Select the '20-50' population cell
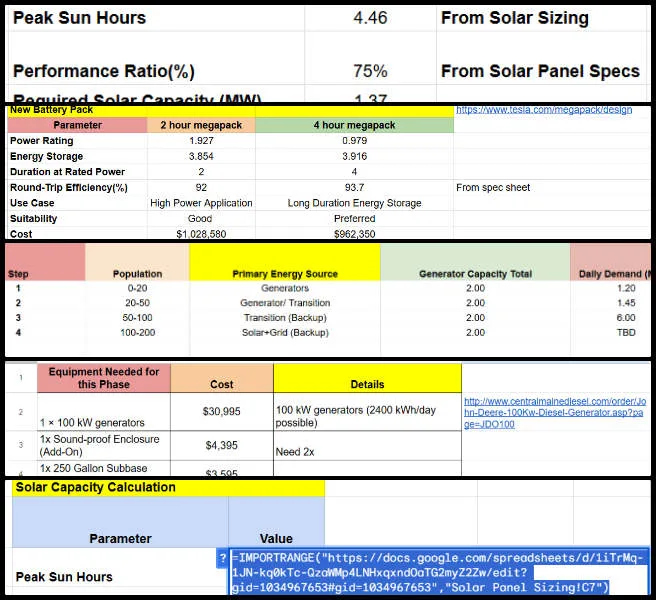The width and height of the screenshot is (656, 600). tap(137, 303)
